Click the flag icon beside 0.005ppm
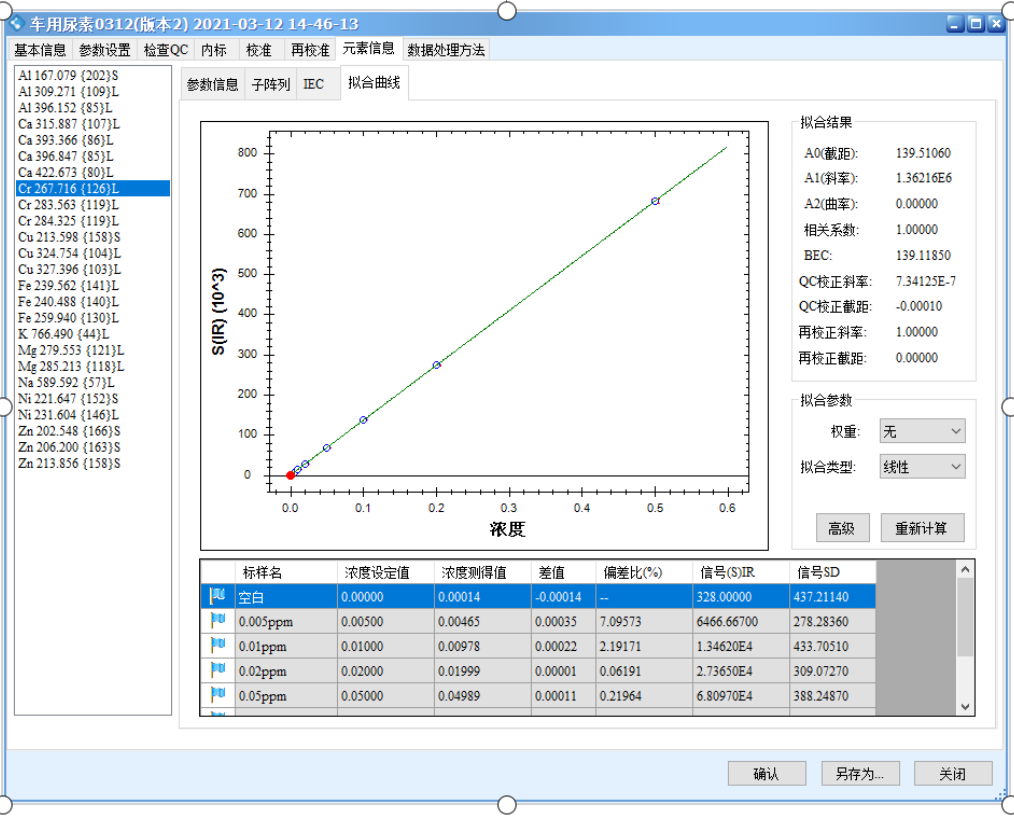This screenshot has height=826, width=1014. click(217, 621)
